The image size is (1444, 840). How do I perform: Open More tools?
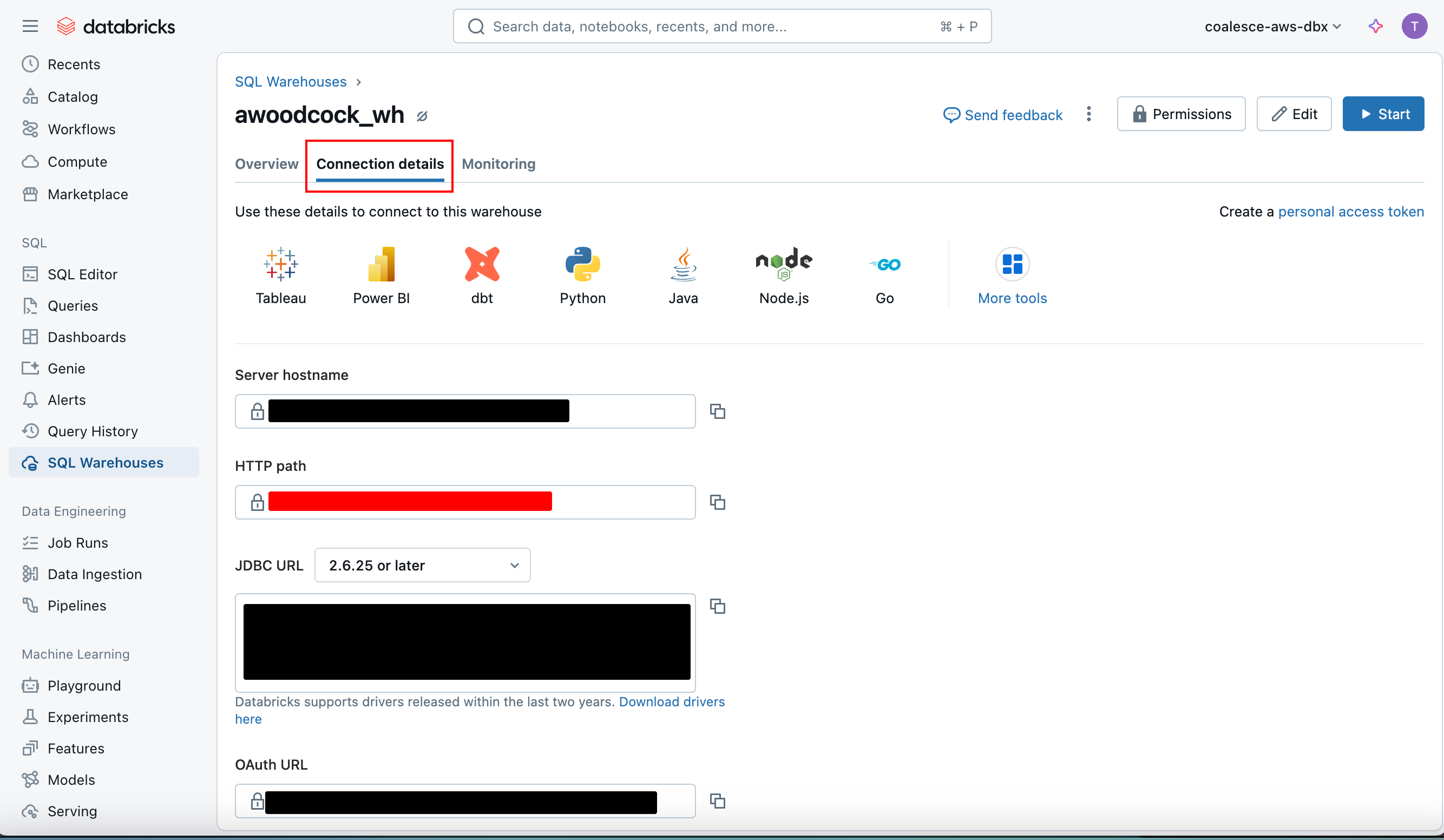[x=1012, y=276]
